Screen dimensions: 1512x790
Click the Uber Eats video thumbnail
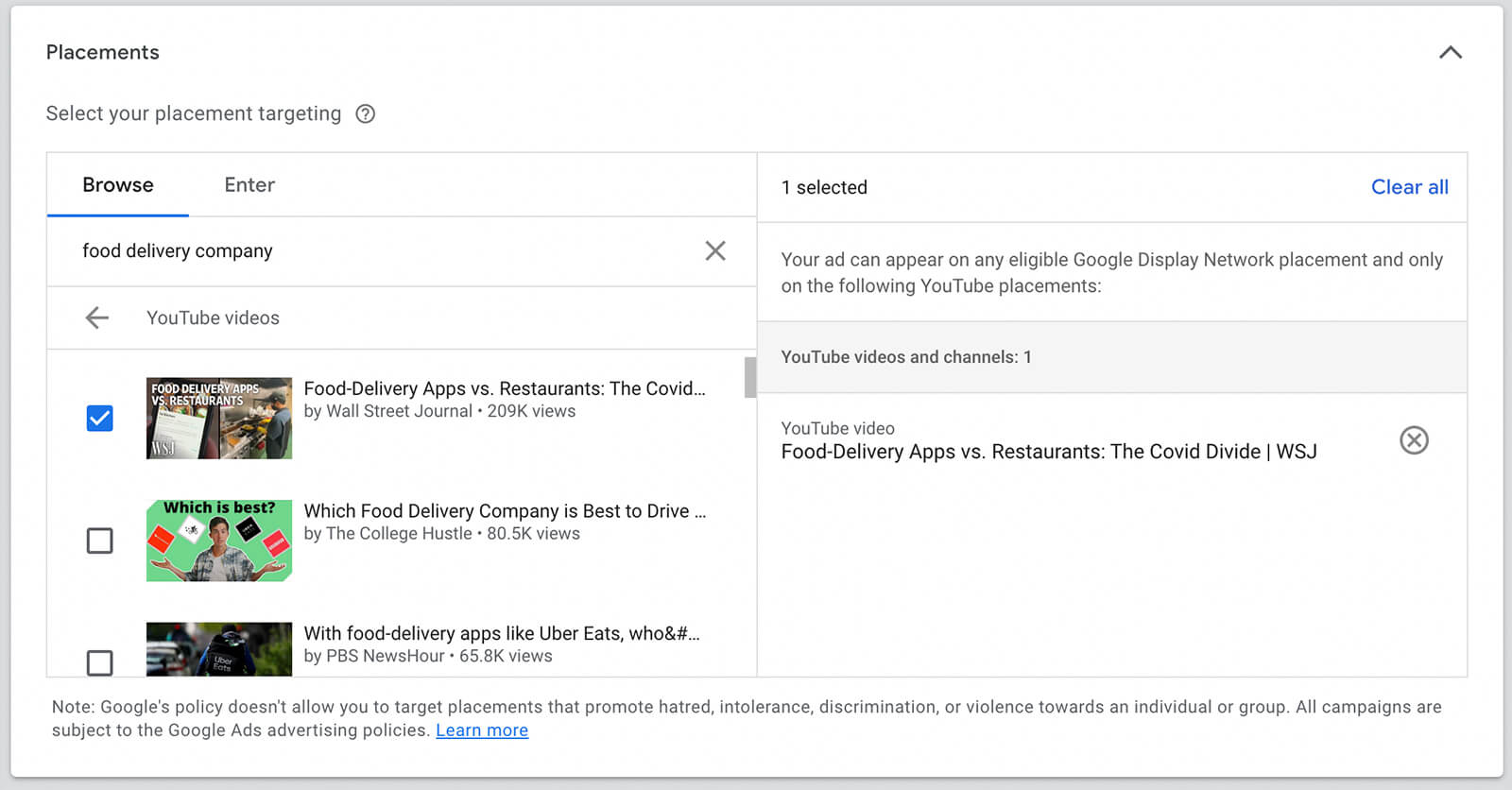pyautogui.click(x=219, y=649)
